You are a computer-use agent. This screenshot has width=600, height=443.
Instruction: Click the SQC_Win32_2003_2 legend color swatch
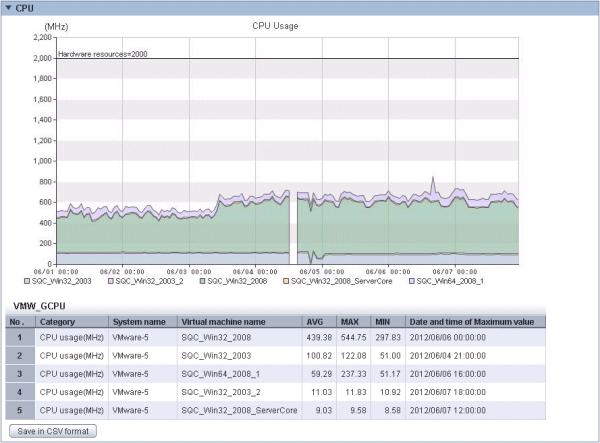[111, 281]
